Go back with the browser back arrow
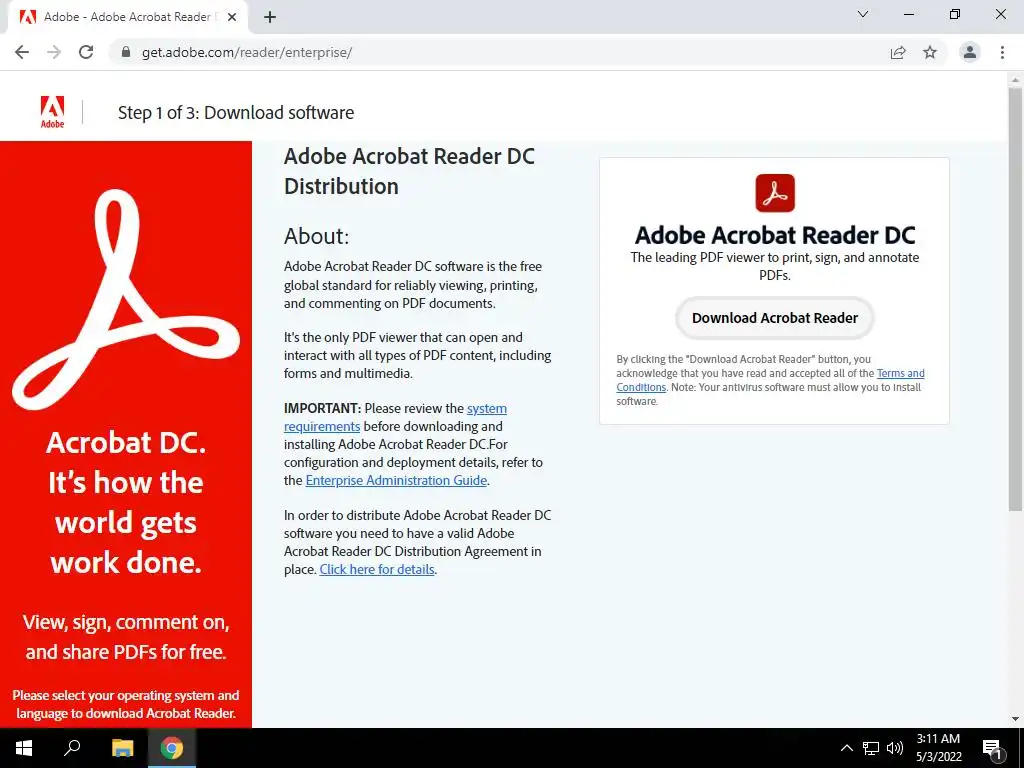Image resolution: width=1024 pixels, height=768 pixels. [x=22, y=52]
